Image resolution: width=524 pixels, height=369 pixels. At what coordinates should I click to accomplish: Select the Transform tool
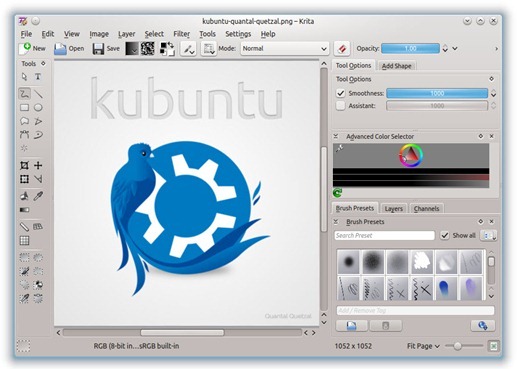tap(24, 179)
